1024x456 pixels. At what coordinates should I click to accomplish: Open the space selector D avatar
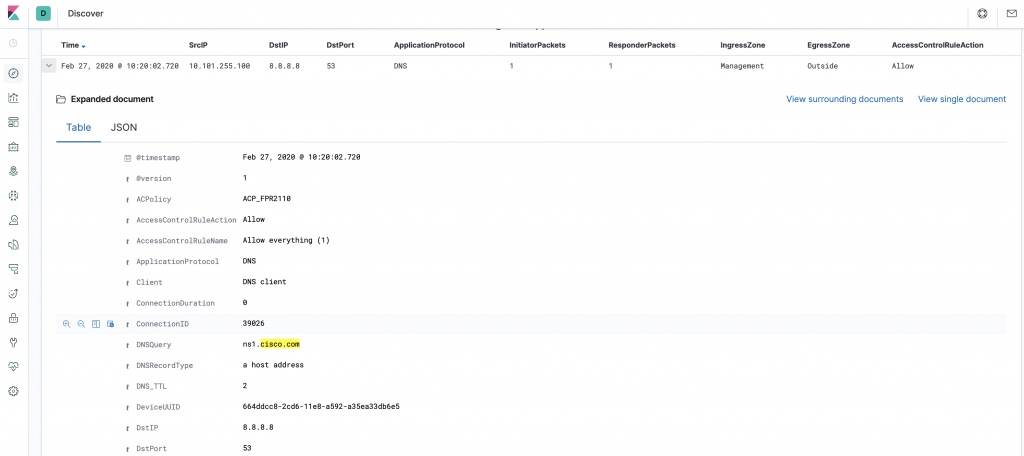pos(43,14)
